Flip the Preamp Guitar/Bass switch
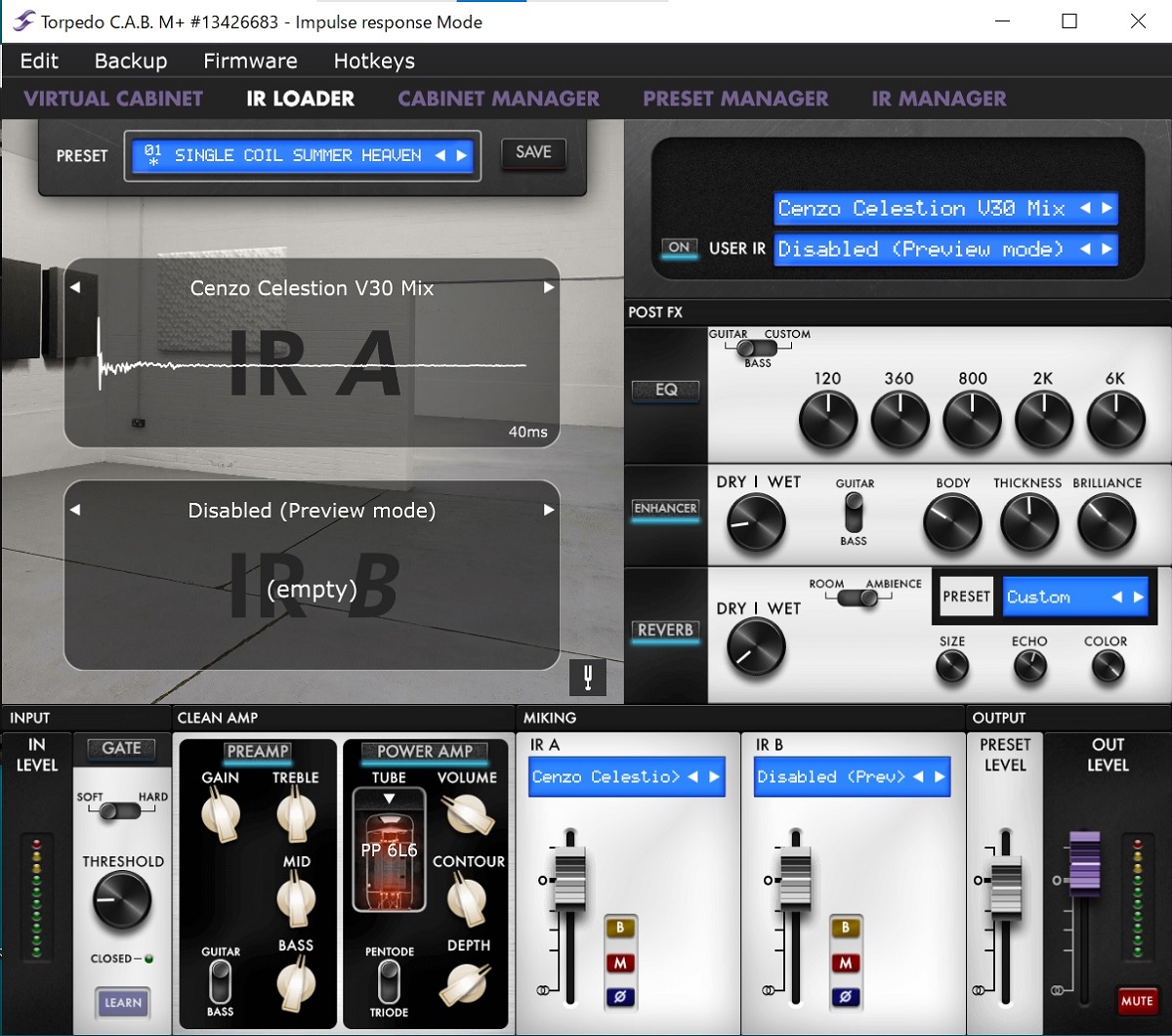 (x=221, y=980)
